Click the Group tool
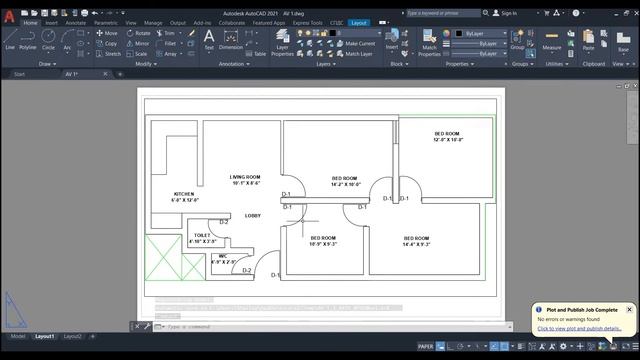The height and width of the screenshot is (360, 640). click(x=517, y=40)
